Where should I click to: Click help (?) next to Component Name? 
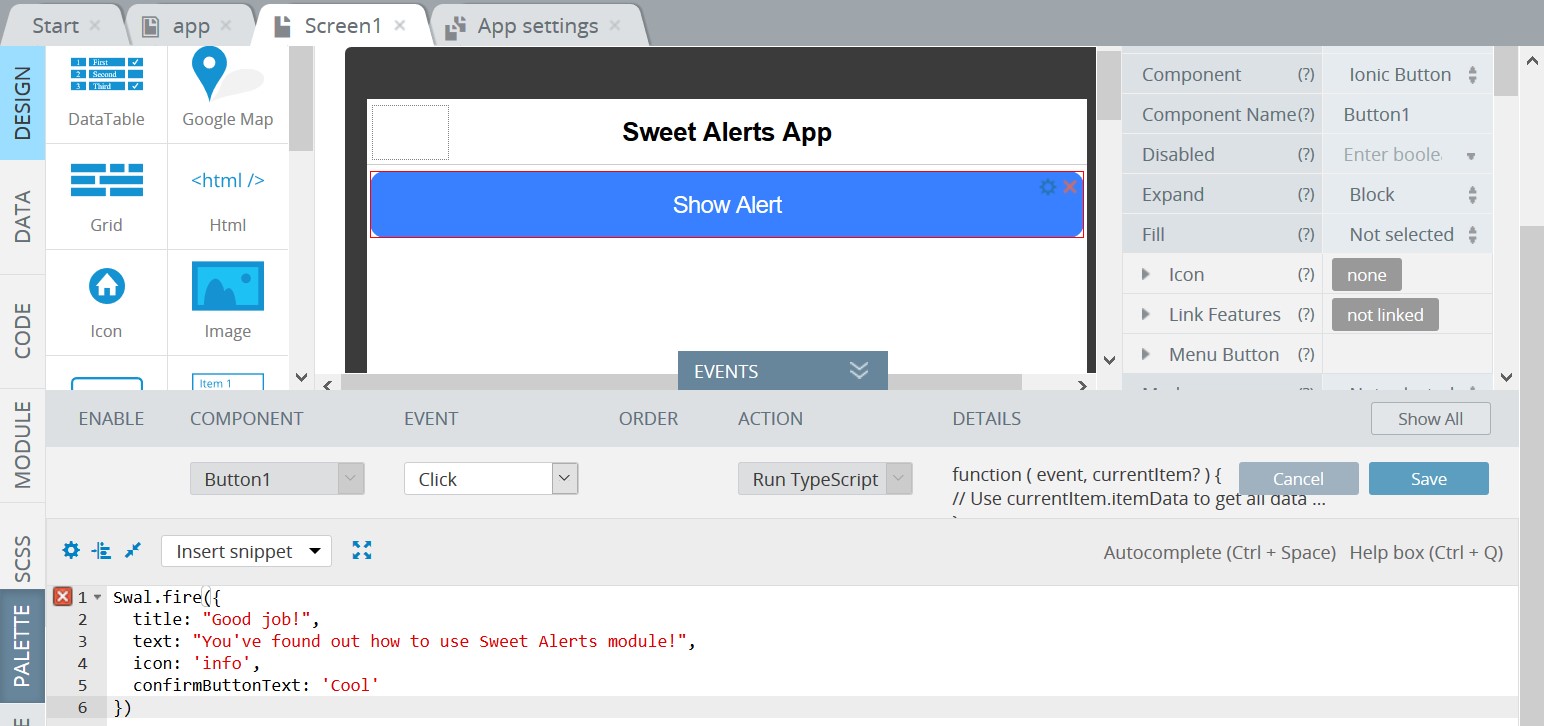coord(1306,115)
